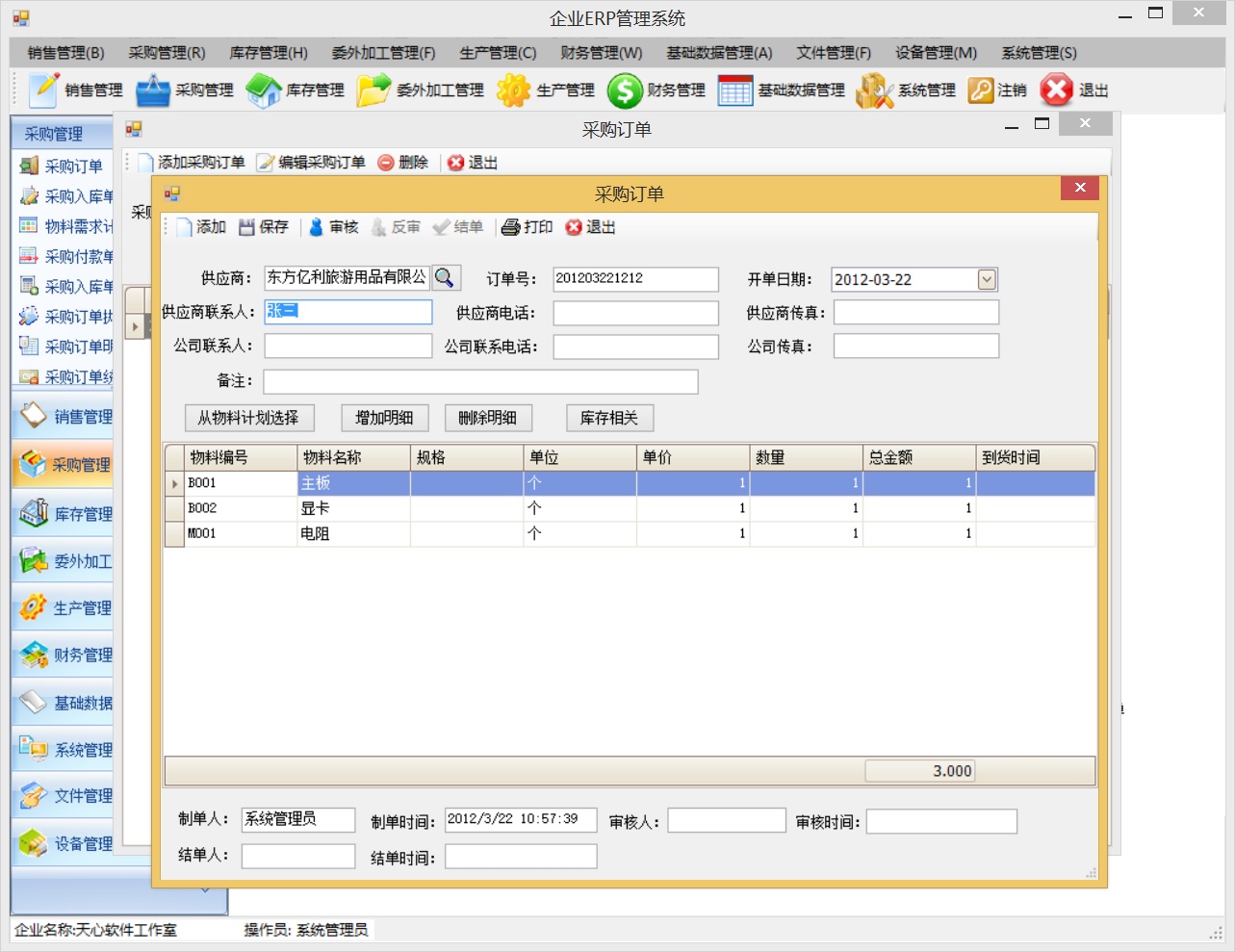Select row indicator arrow for B001
1235x952 pixels.
pyautogui.click(x=174, y=483)
